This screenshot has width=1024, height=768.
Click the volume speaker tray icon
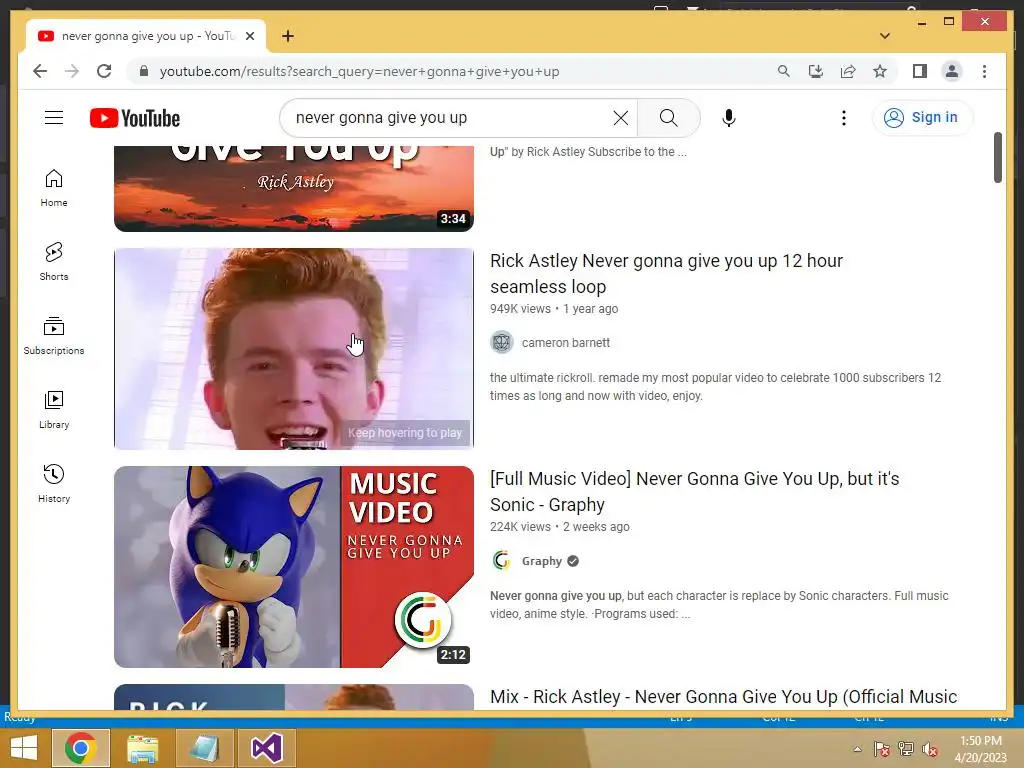[930, 749]
